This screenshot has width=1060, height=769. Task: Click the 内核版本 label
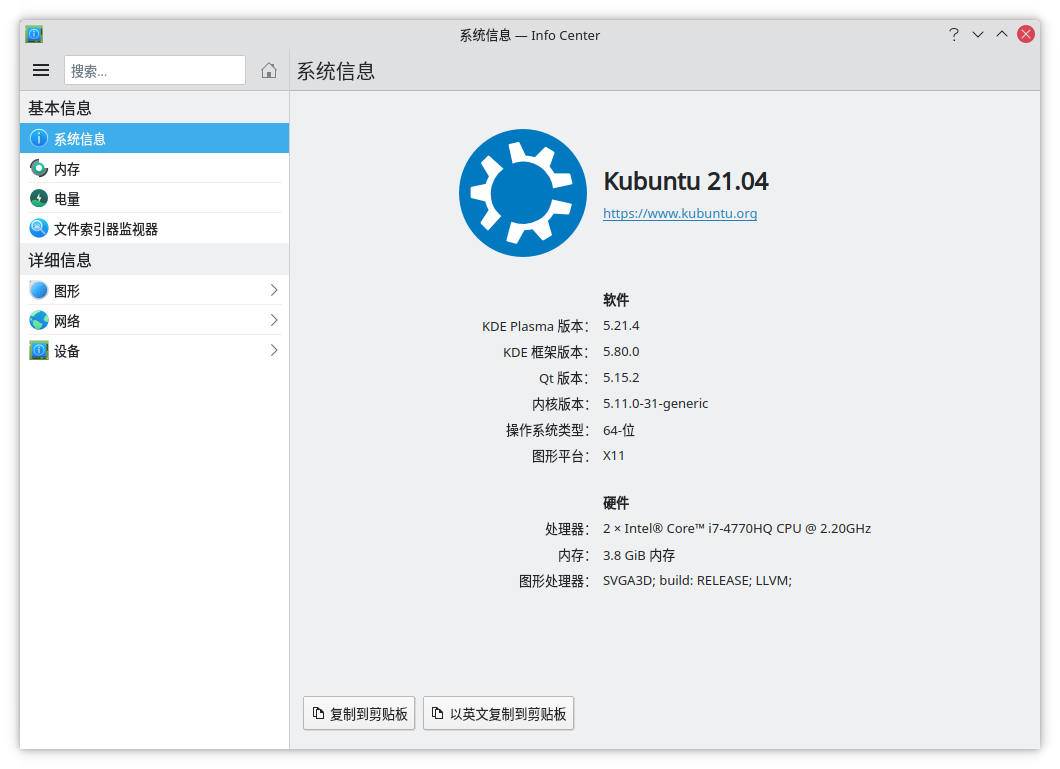point(560,404)
